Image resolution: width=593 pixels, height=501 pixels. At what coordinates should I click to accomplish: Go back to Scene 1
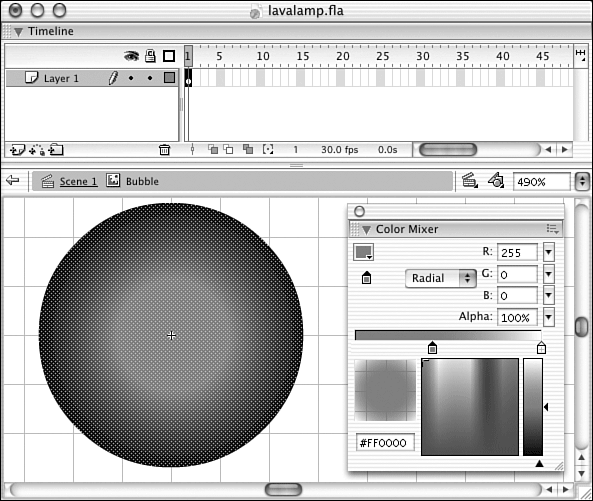[x=78, y=181]
